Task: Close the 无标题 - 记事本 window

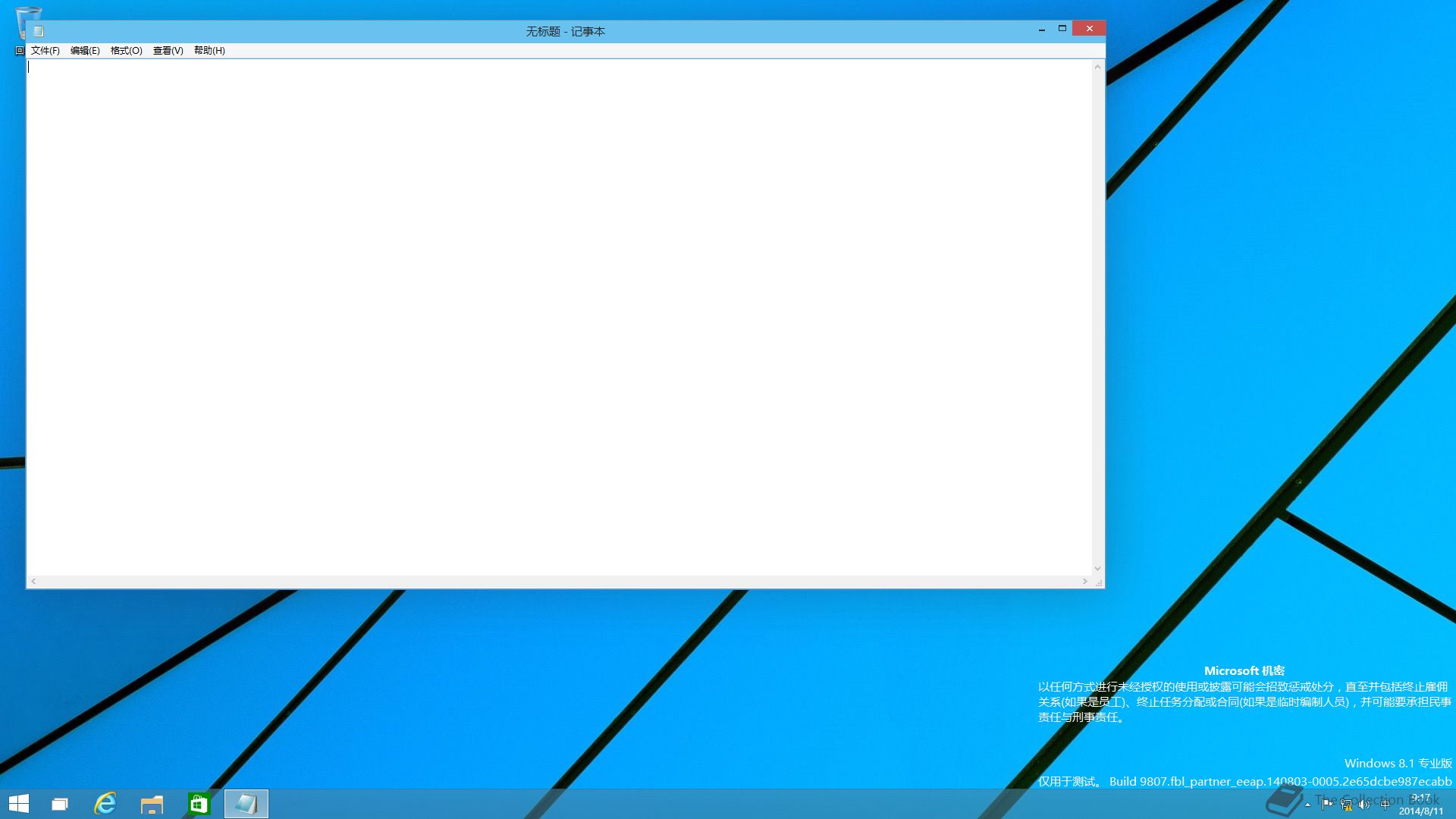Action: tap(1090, 29)
